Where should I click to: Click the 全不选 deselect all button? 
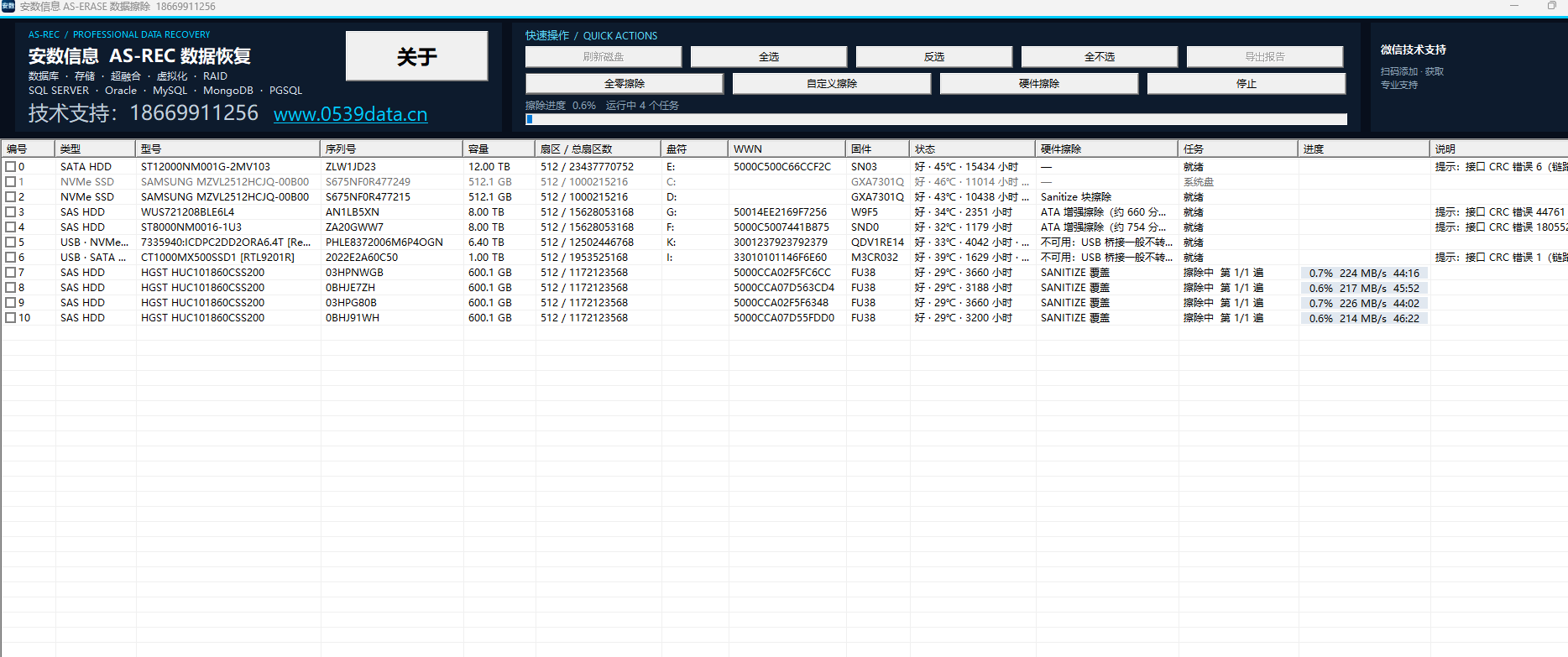(1099, 57)
